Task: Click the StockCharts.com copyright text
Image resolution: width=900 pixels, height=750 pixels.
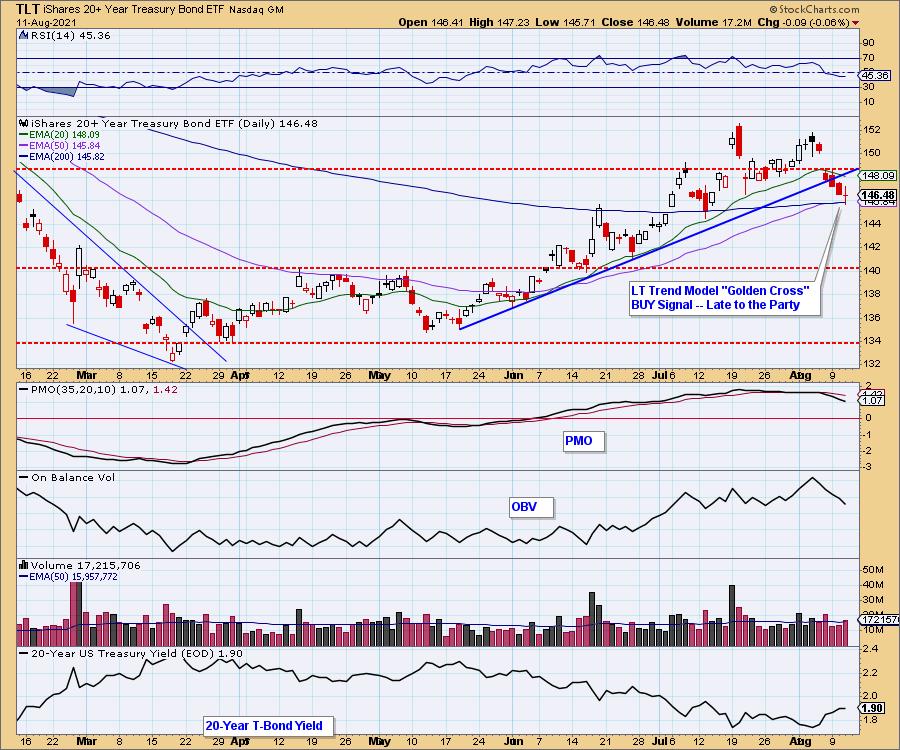Action: pos(814,9)
